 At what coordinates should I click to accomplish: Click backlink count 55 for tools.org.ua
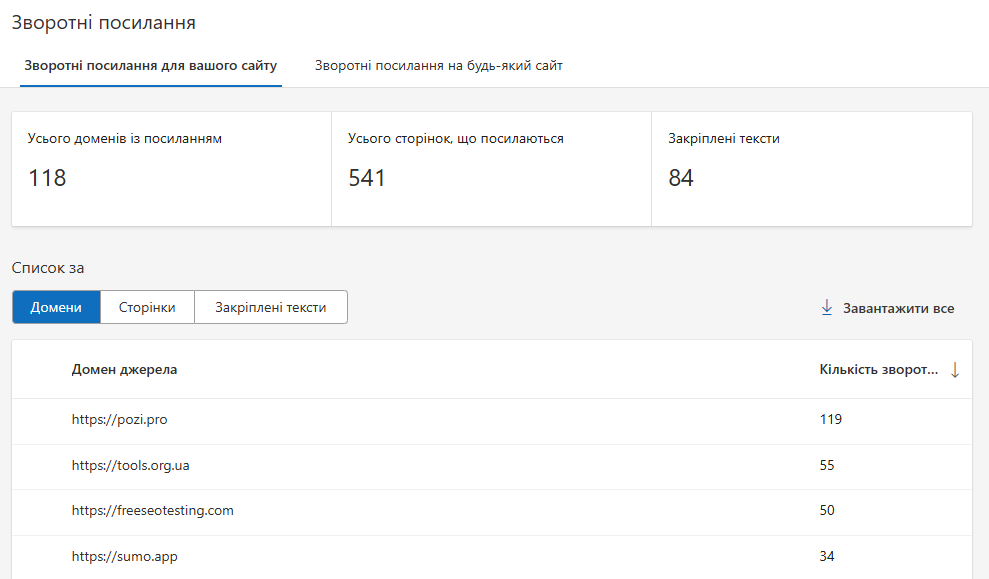coord(826,465)
